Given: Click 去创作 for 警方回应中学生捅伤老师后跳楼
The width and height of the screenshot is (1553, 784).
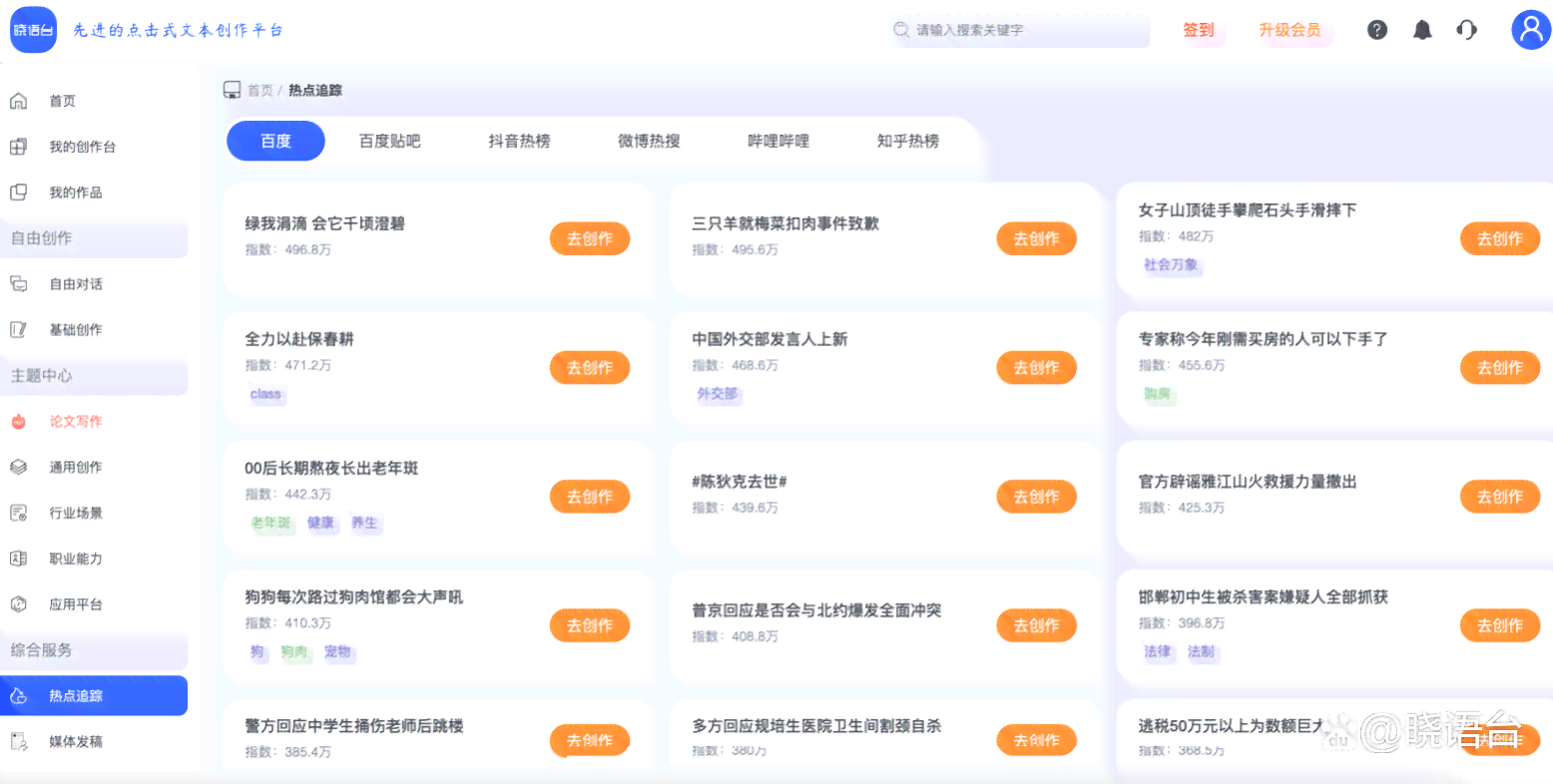Looking at the screenshot, I should [x=590, y=740].
